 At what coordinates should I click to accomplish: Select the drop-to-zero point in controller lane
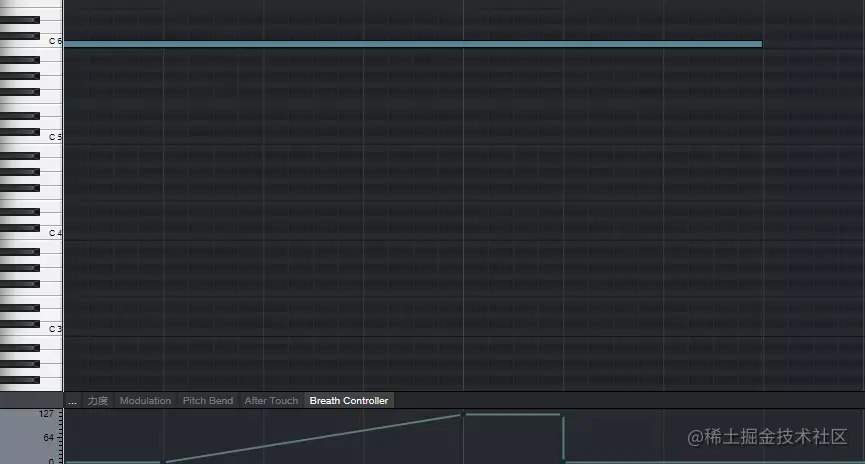[x=563, y=461]
